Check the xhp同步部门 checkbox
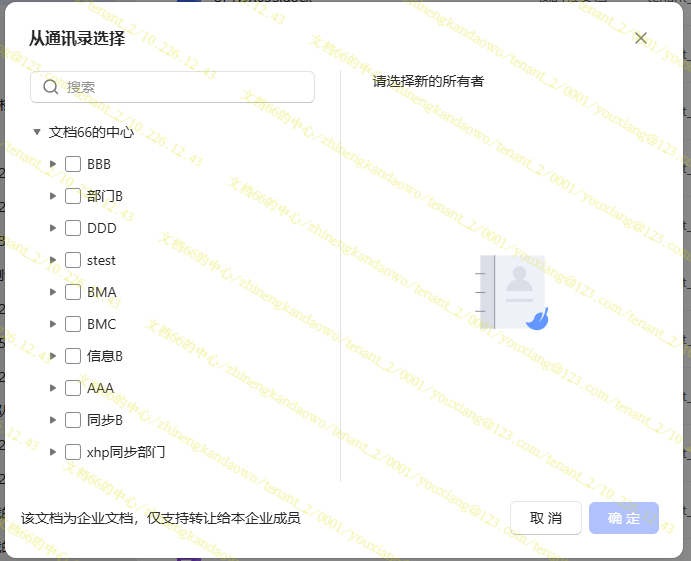 point(73,452)
